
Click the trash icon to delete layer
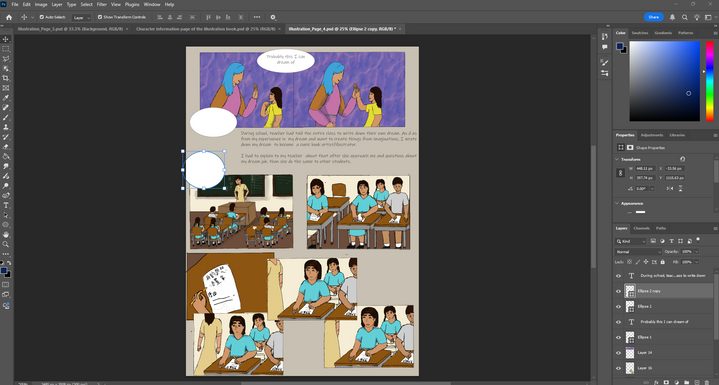point(707,382)
